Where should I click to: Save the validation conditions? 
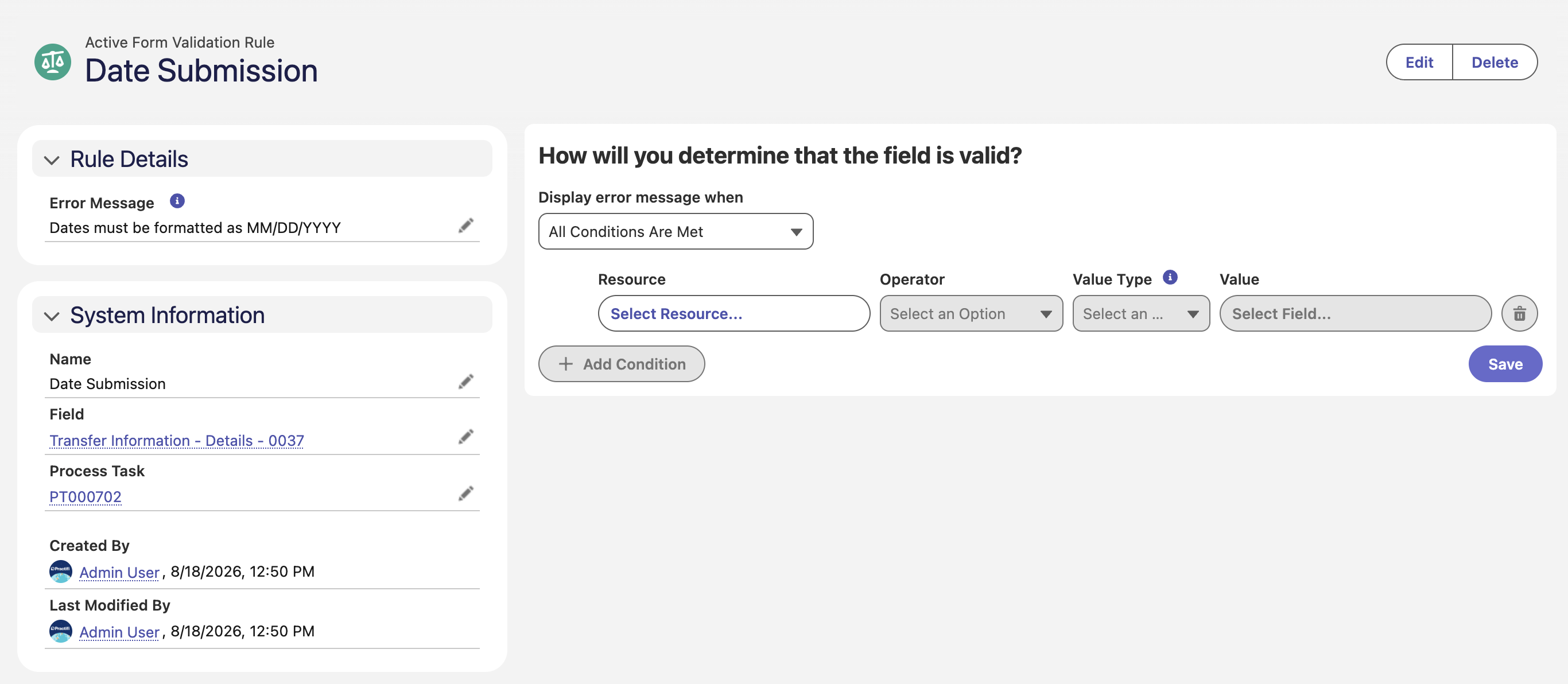[x=1505, y=364]
